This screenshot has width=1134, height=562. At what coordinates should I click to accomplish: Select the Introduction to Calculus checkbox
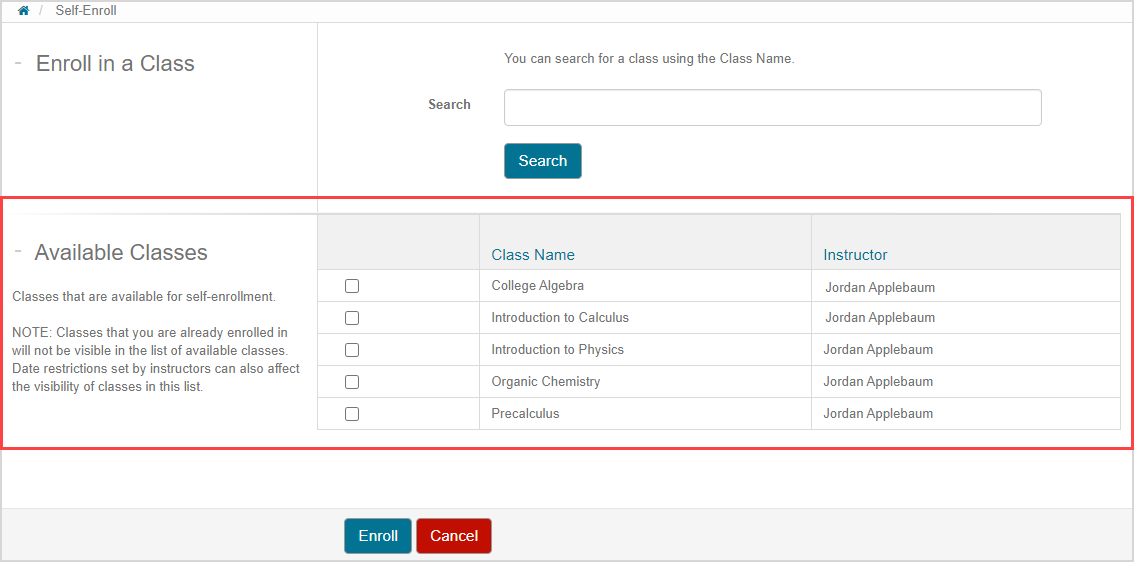point(352,318)
